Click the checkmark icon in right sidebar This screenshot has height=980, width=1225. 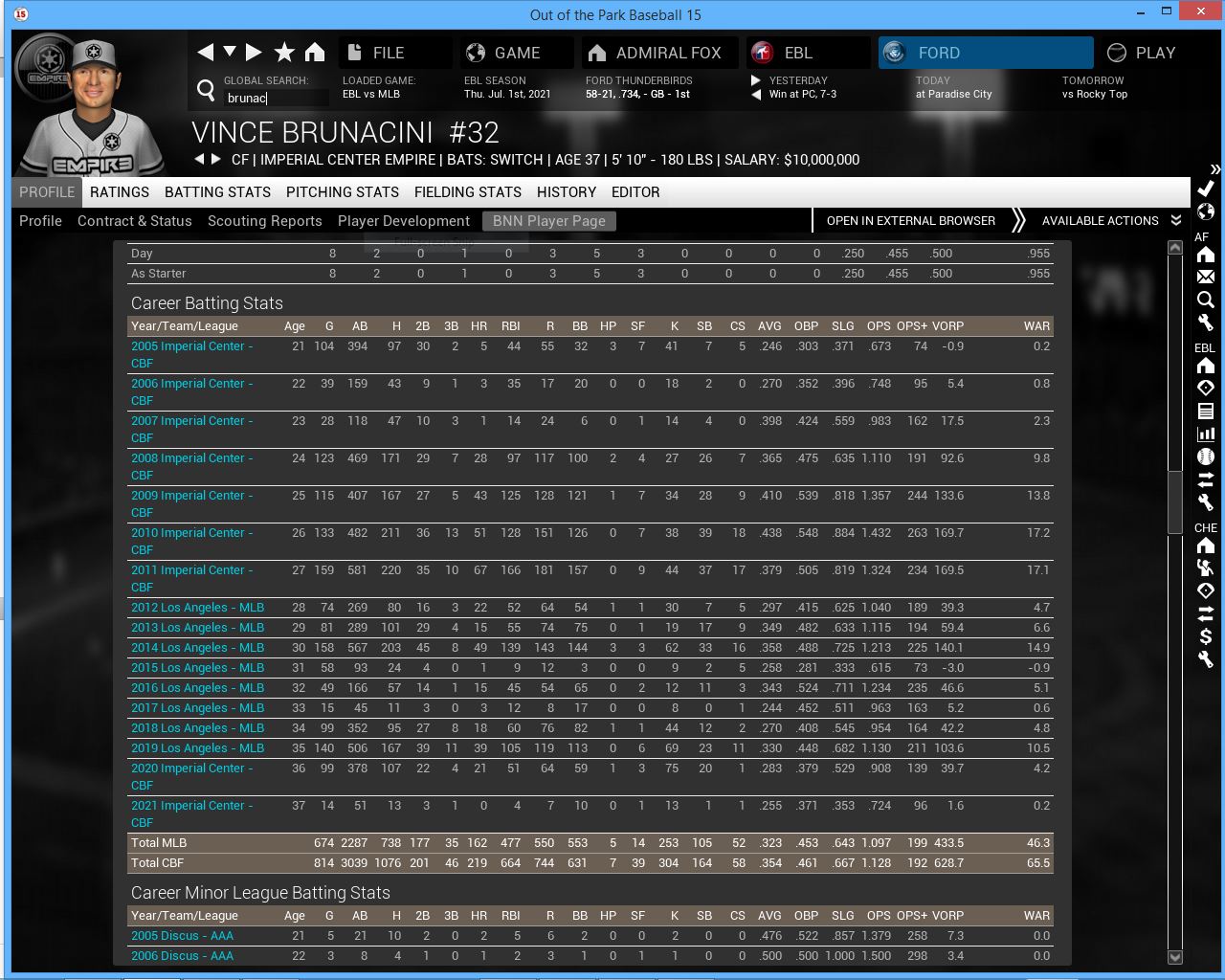click(1206, 188)
